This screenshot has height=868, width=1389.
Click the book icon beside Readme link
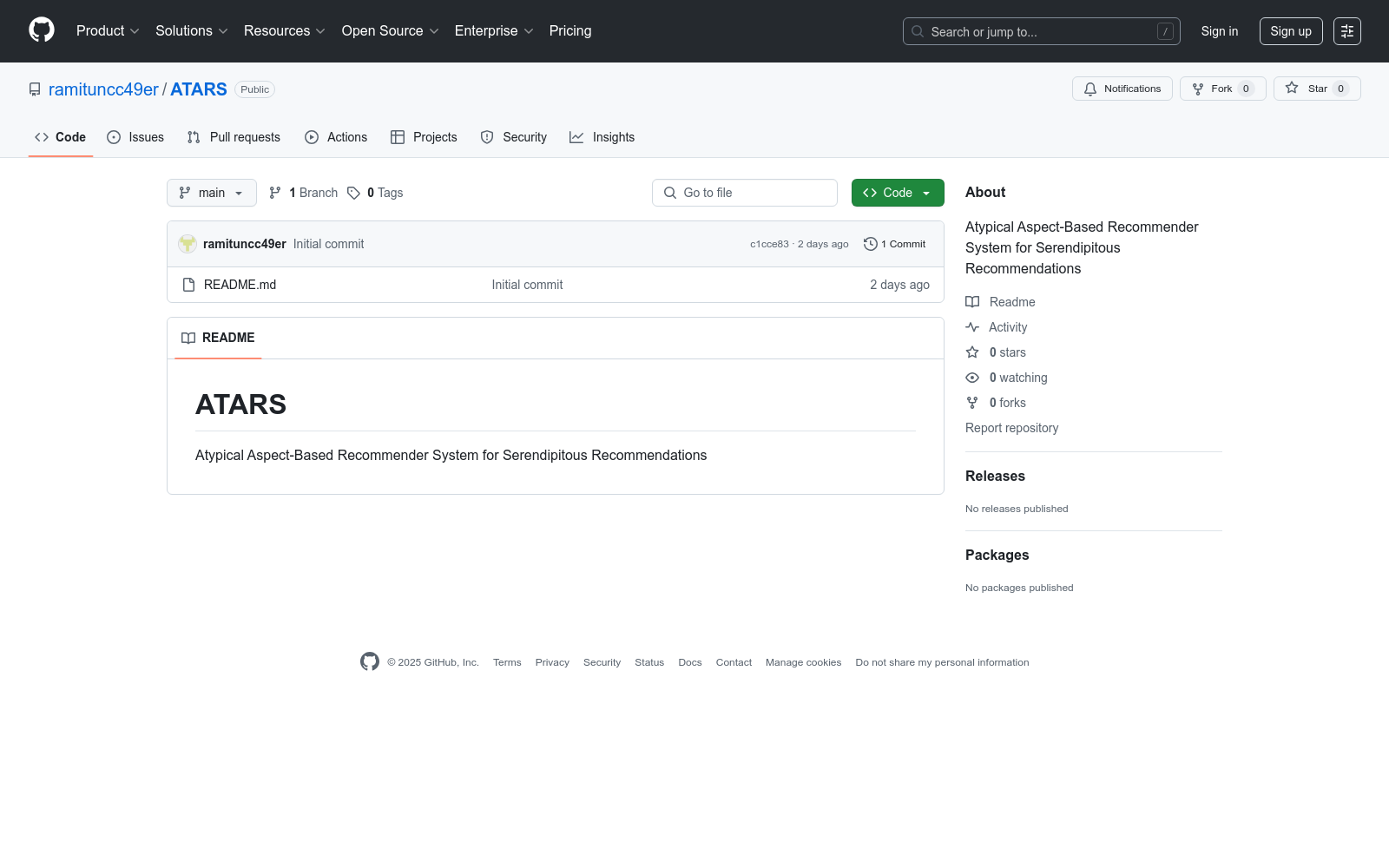(972, 302)
